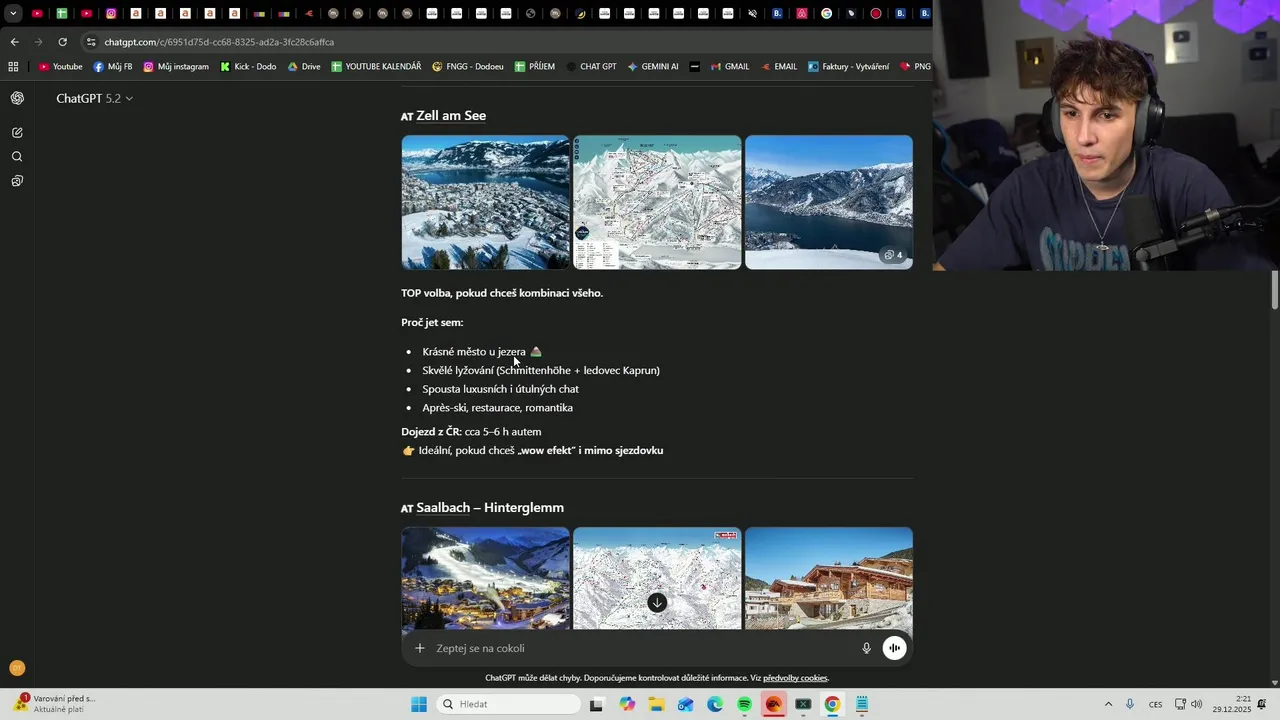Open Spotify from the taskbar
This screenshot has width=1280, height=720.
[x=744, y=704]
